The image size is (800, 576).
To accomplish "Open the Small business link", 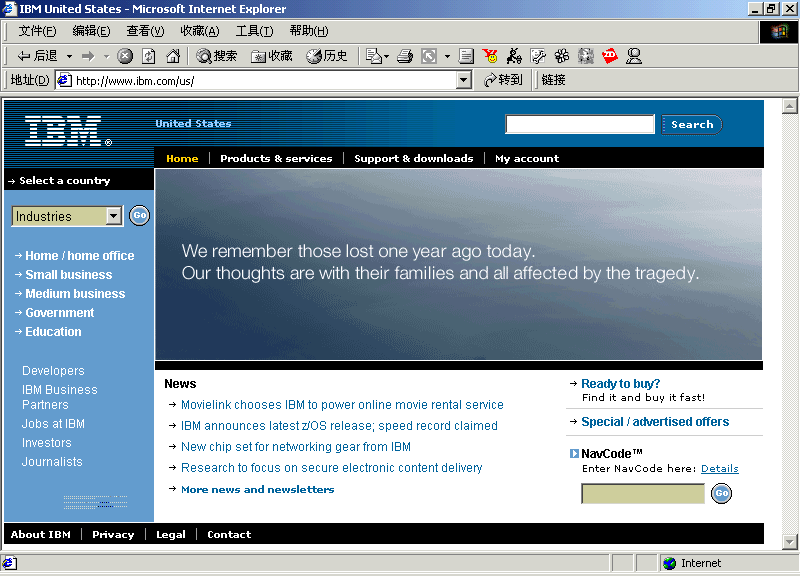I will tap(68, 274).
